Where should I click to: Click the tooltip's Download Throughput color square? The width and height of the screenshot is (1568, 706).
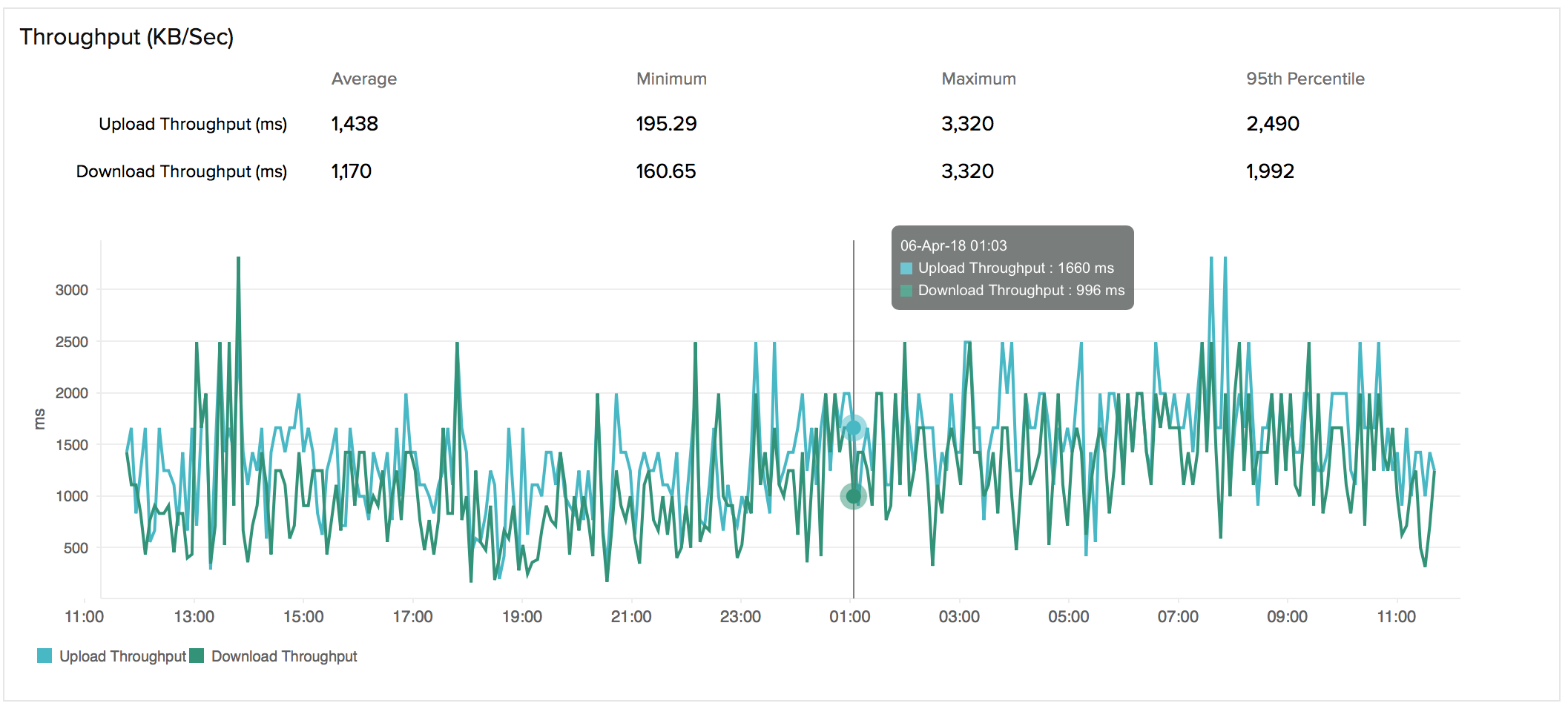(906, 291)
